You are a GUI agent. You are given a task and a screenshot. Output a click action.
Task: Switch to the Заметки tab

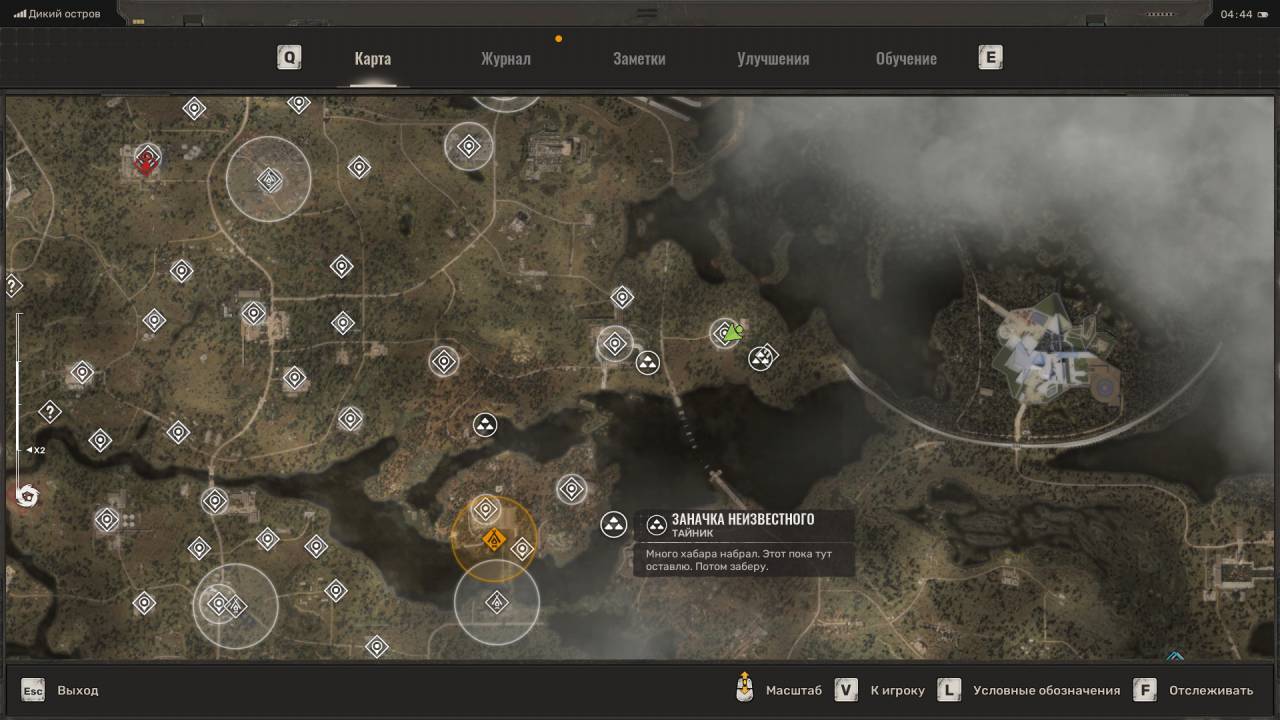tap(639, 58)
